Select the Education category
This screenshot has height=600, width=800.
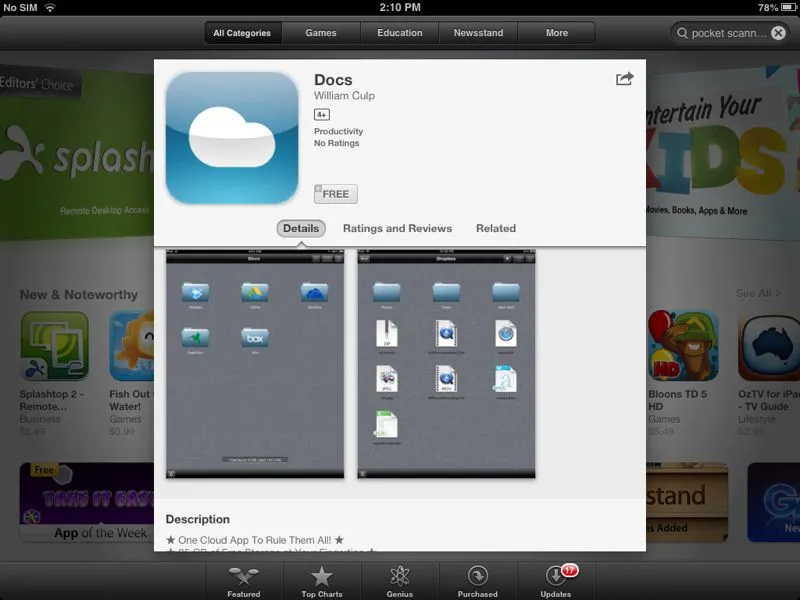(400, 33)
